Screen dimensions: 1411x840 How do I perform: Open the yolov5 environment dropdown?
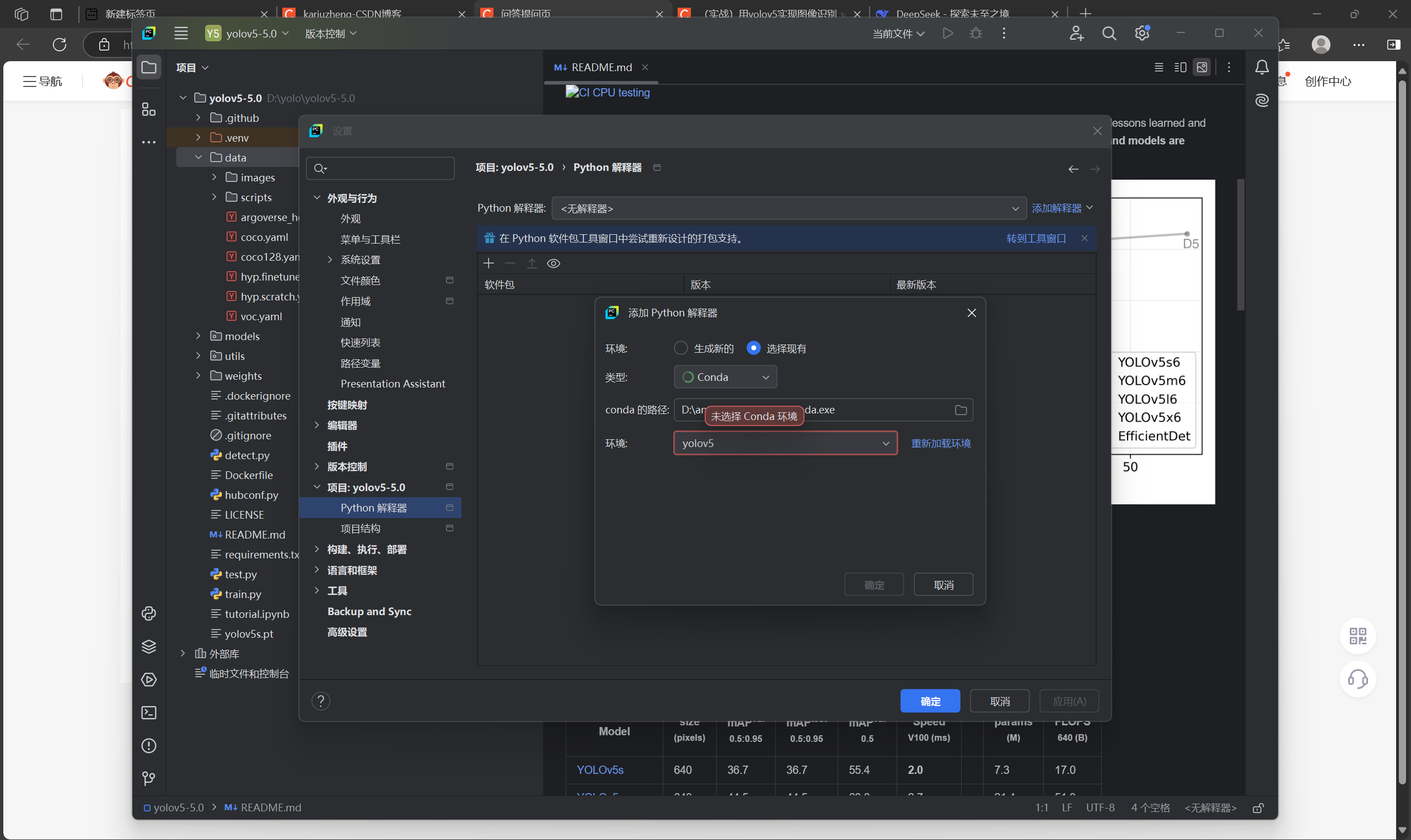click(x=785, y=443)
